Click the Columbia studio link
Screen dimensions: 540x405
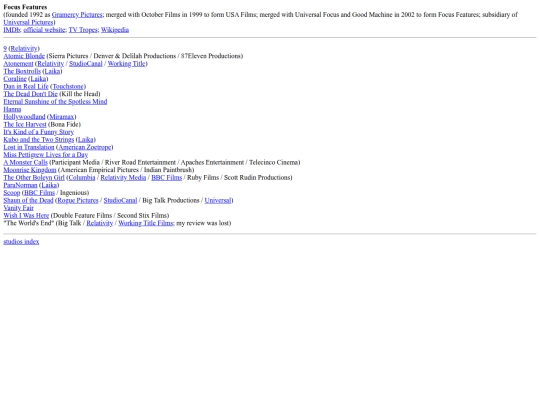point(82,177)
